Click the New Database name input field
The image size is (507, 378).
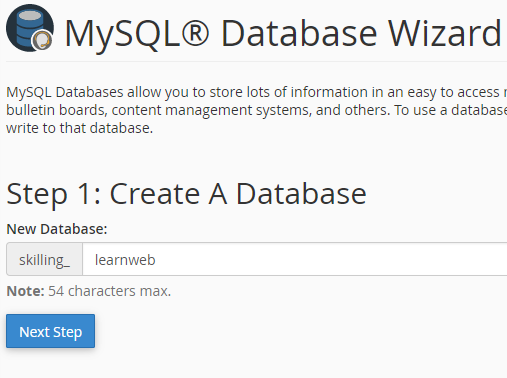point(295,259)
